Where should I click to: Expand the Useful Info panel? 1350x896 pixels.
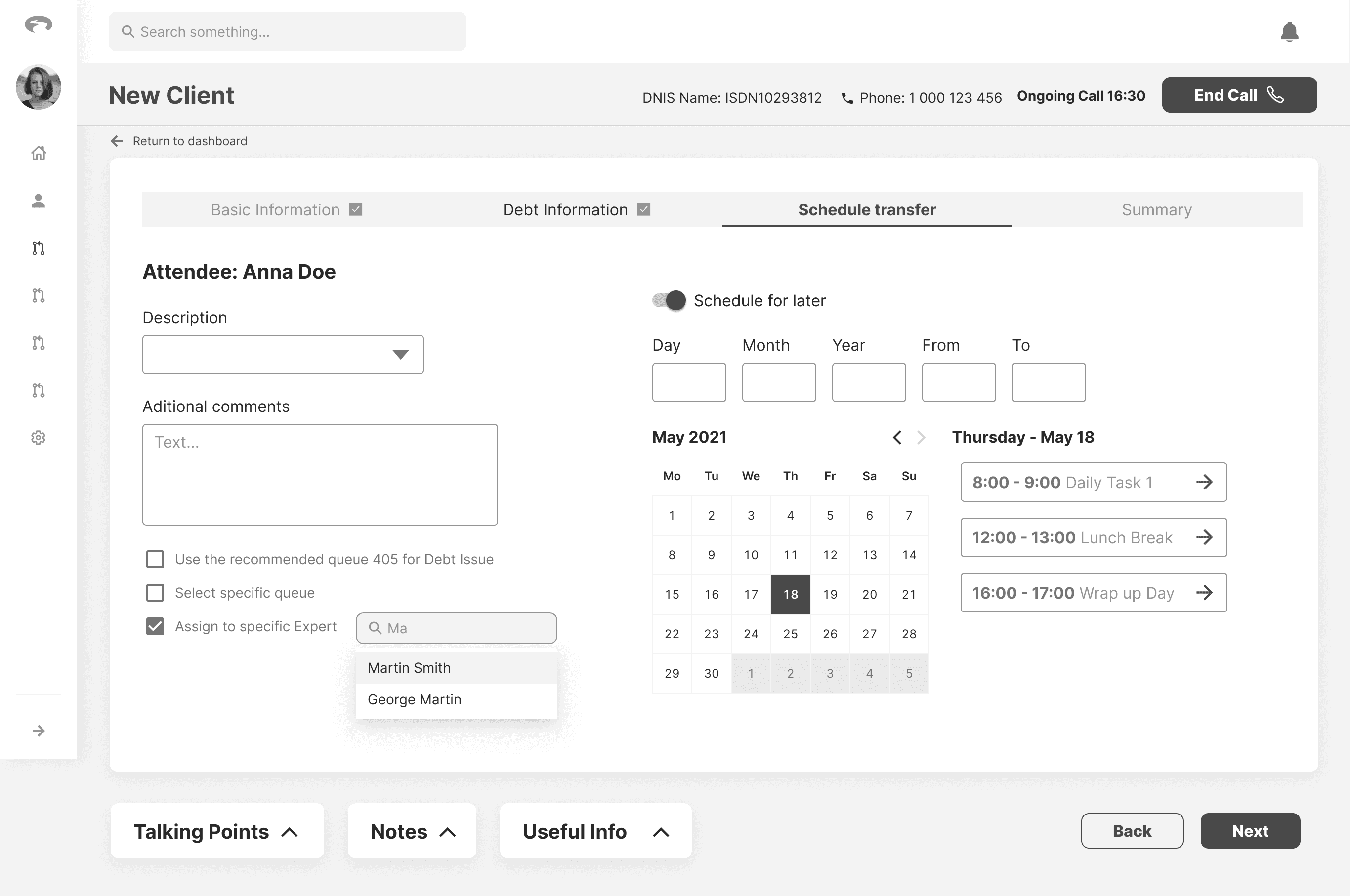click(x=595, y=831)
